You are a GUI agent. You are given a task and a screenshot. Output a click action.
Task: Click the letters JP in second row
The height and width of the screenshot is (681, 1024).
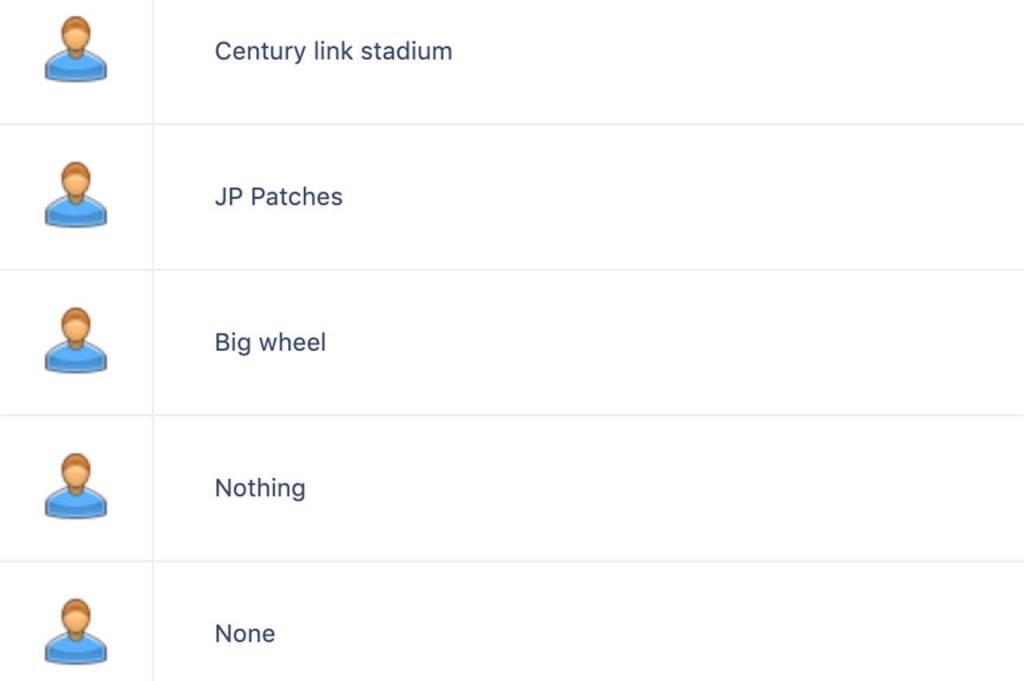click(x=228, y=197)
